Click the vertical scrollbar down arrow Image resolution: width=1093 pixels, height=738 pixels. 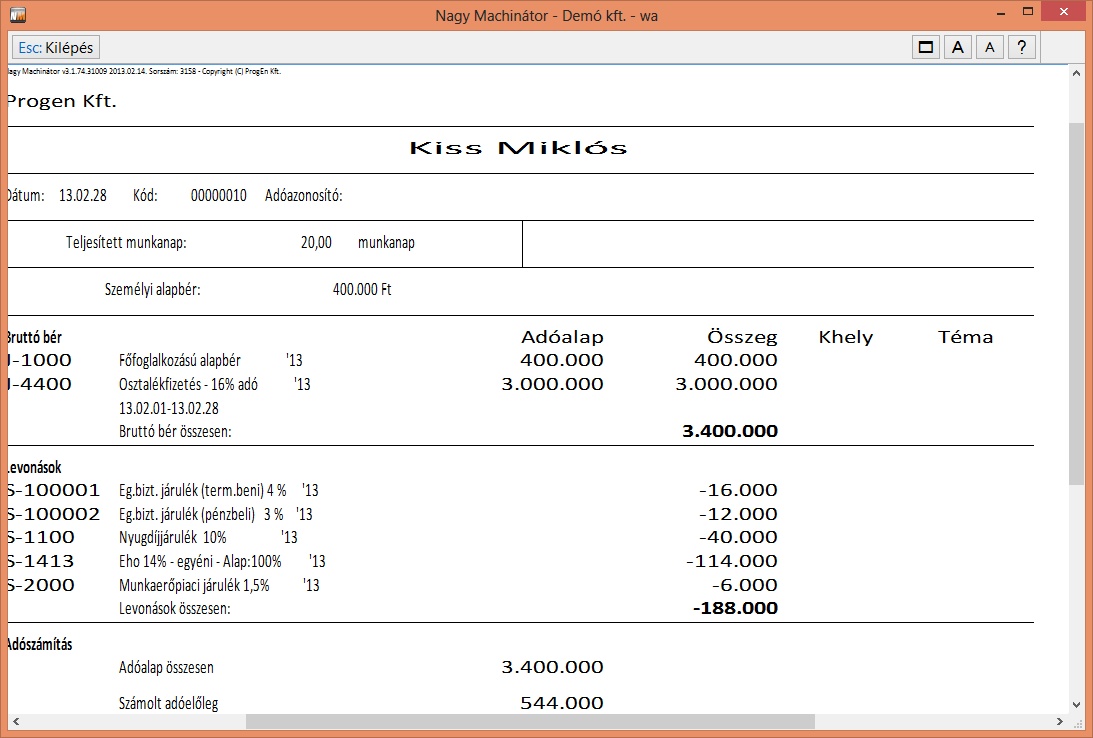click(x=1076, y=704)
